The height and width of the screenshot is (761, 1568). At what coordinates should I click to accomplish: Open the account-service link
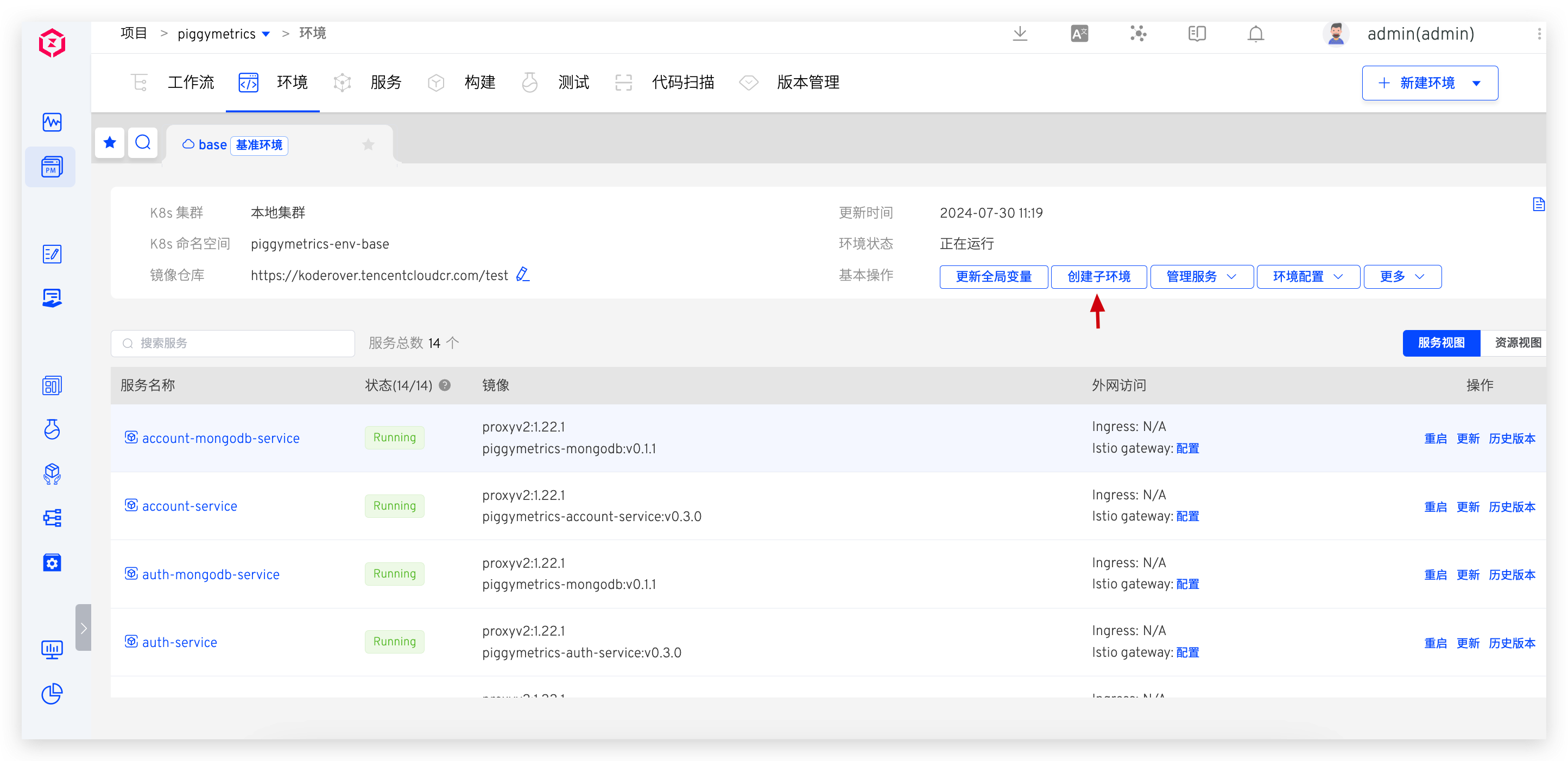tap(189, 506)
